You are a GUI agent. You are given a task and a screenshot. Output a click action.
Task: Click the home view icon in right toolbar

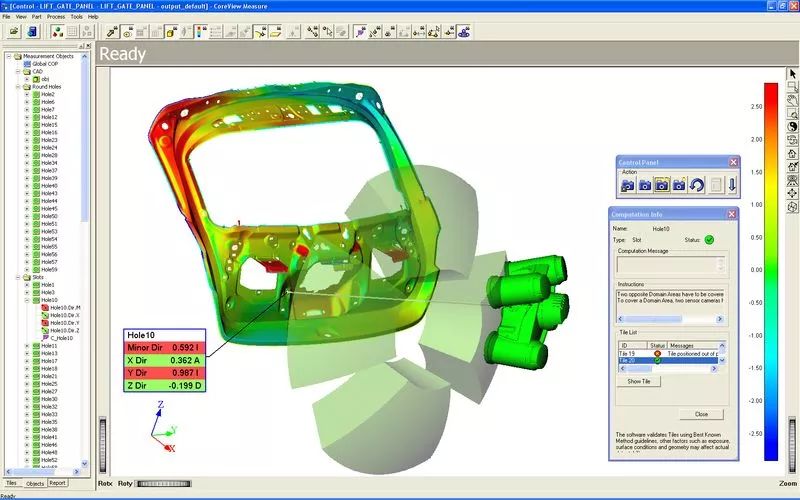click(792, 153)
